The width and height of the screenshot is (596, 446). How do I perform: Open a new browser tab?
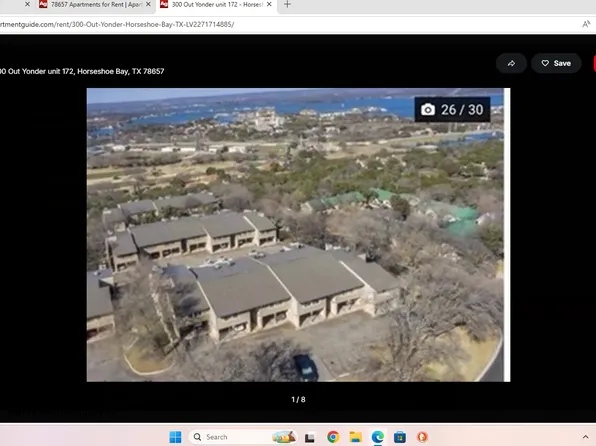click(x=287, y=5)
